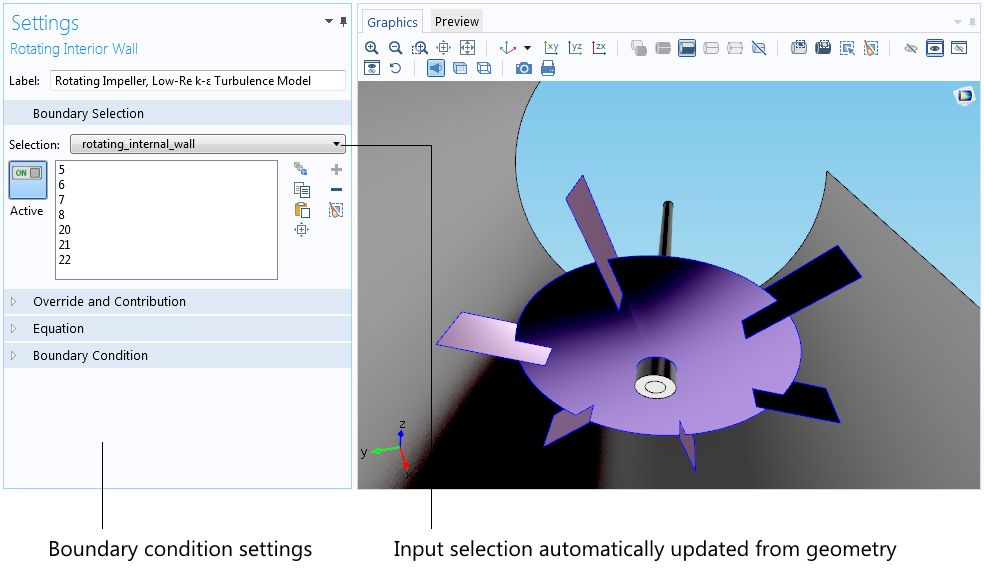Open the Settings window dropdown triangle

[x=329, y=21]
